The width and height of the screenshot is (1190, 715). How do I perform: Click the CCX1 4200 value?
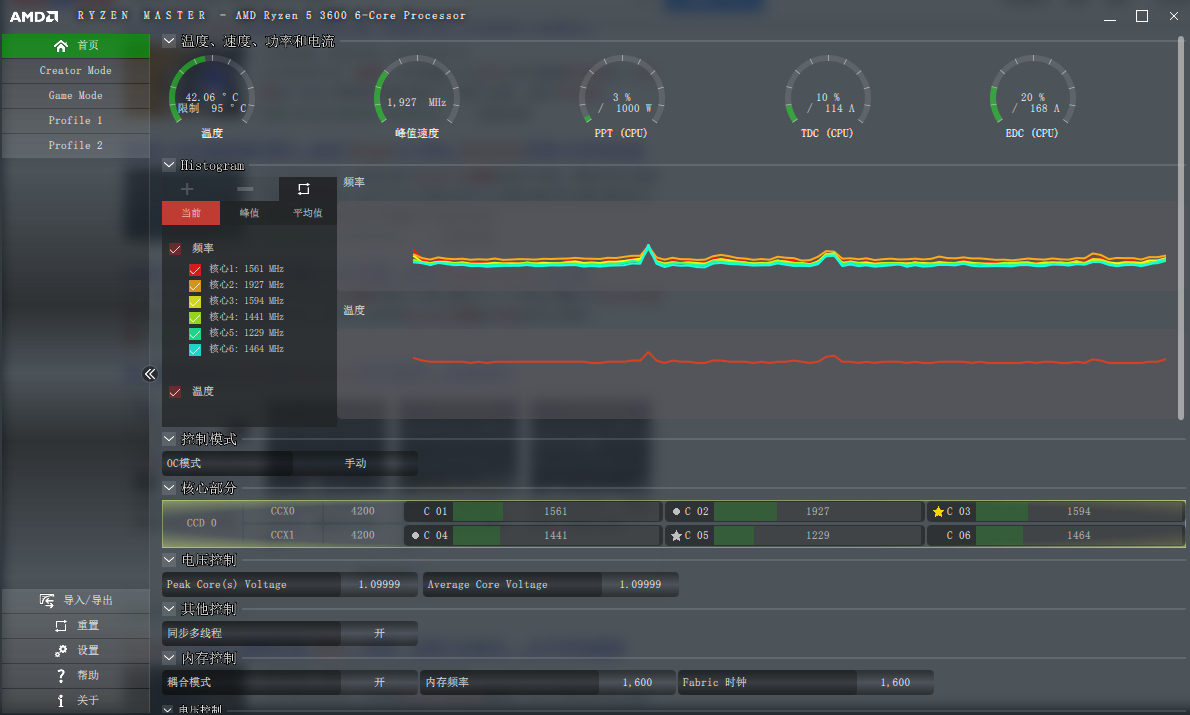(363, 535)
